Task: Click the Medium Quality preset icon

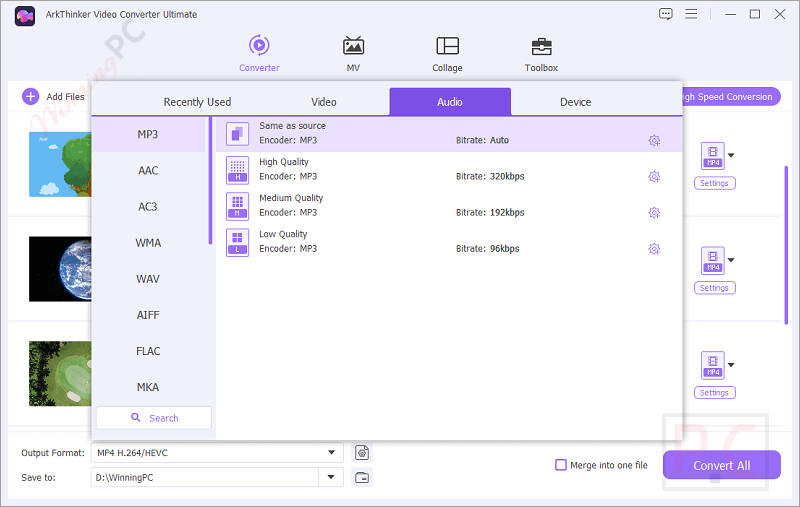Action: pos(237,206)
